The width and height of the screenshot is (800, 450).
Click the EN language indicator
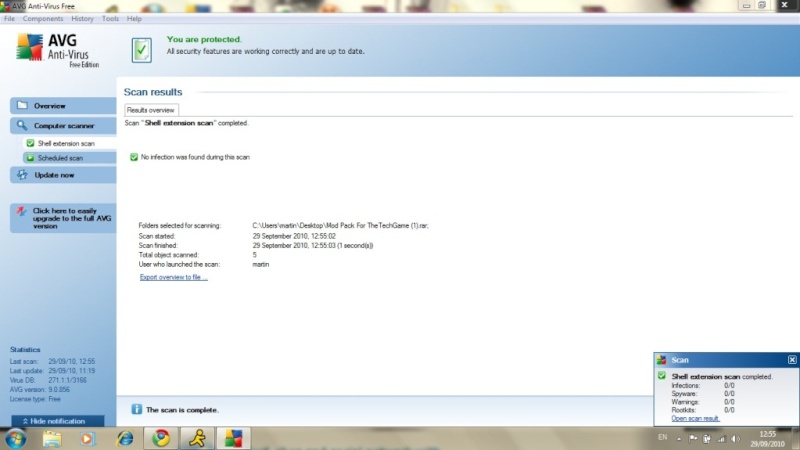[x=662, y=437]
